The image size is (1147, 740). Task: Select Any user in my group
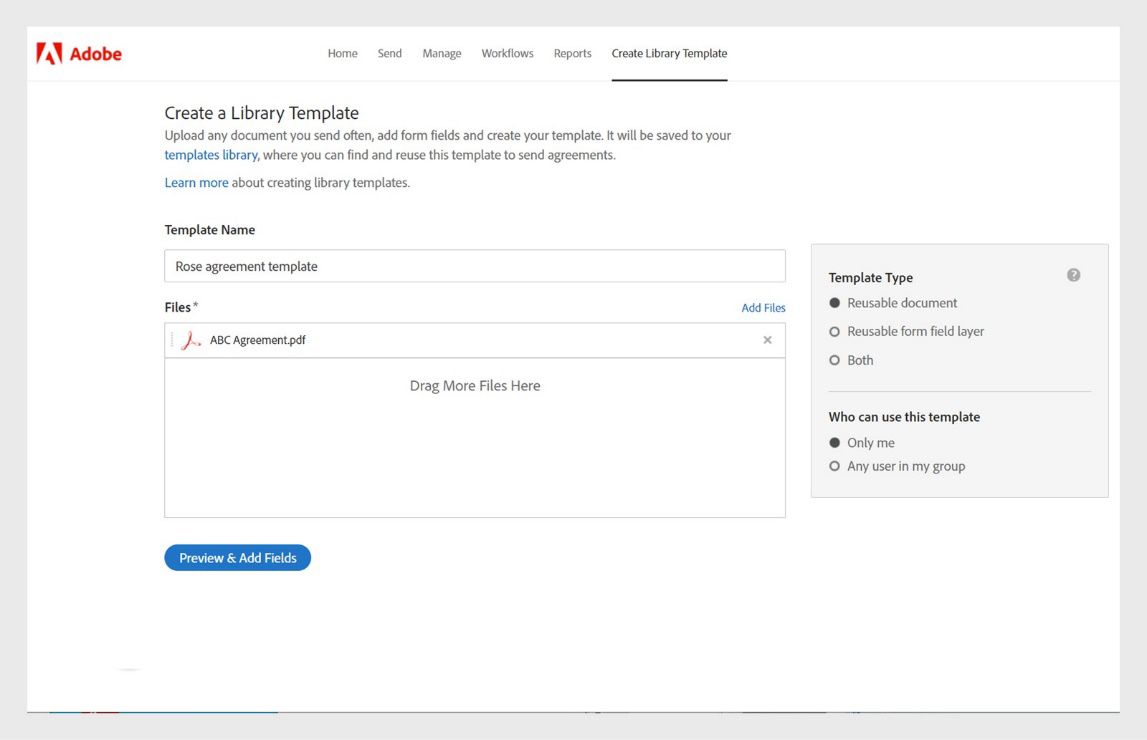[834, 465]
